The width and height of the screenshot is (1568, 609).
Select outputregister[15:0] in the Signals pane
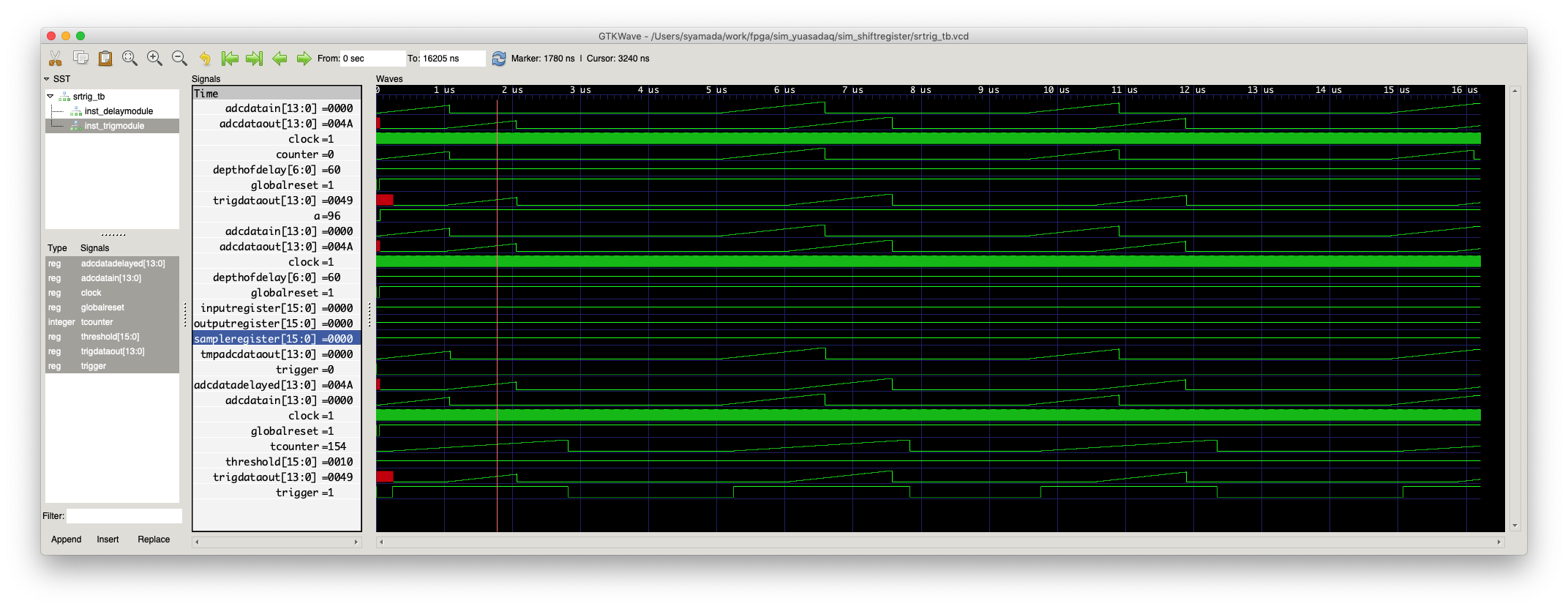[277, 324]
